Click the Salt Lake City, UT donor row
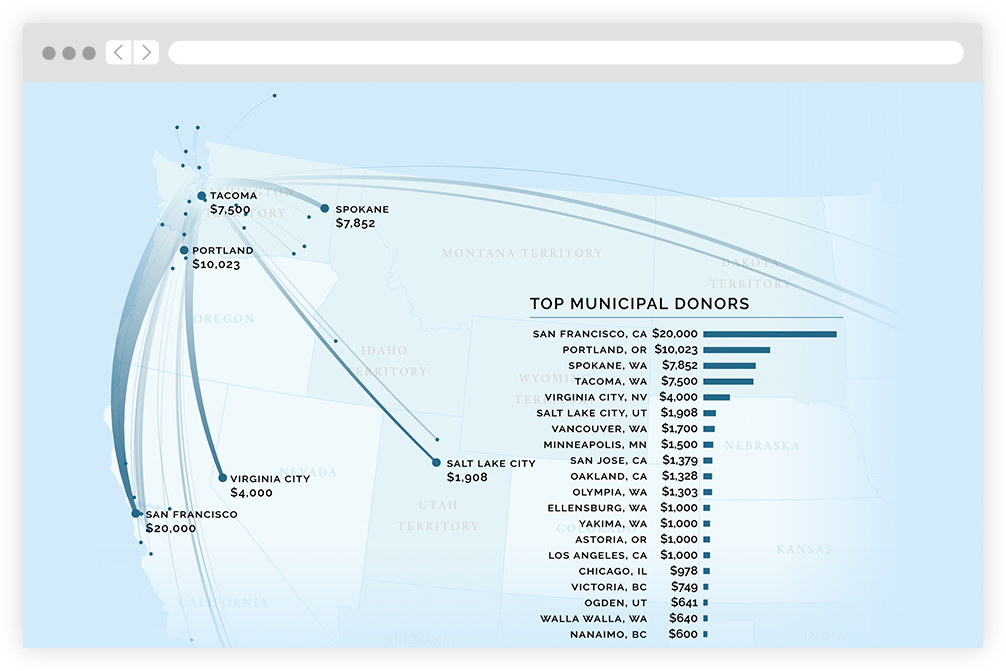Screen dimensions: 1006x671 [626, 413]
